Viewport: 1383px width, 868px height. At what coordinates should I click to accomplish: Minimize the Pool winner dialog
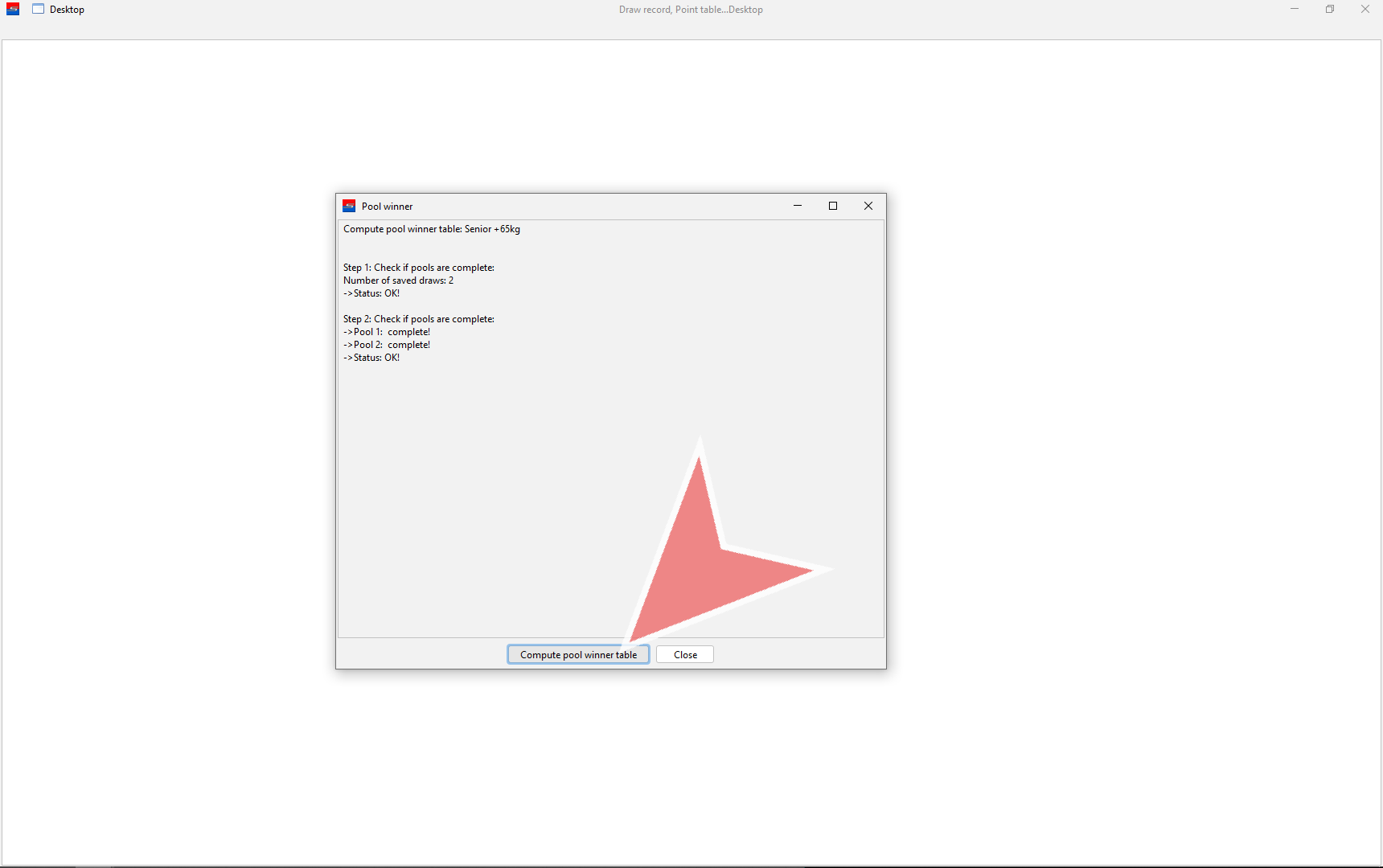point(798,206)
